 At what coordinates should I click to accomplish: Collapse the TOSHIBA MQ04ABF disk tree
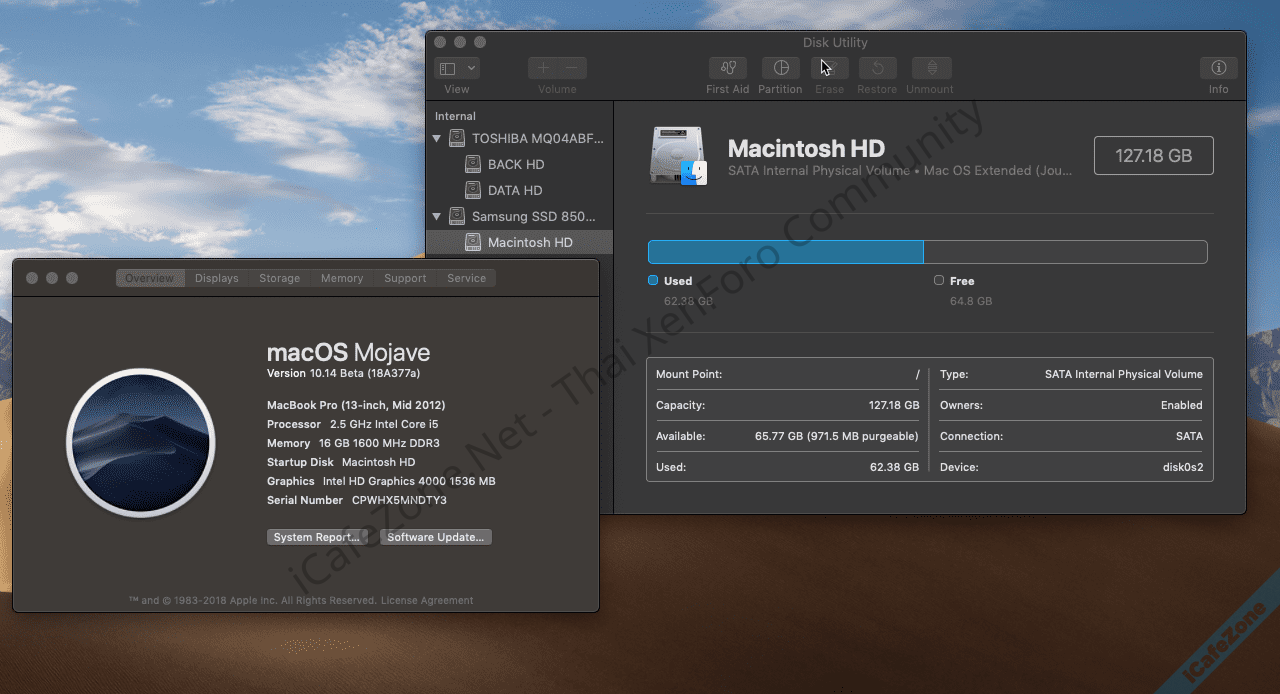(x=437, y=139)
